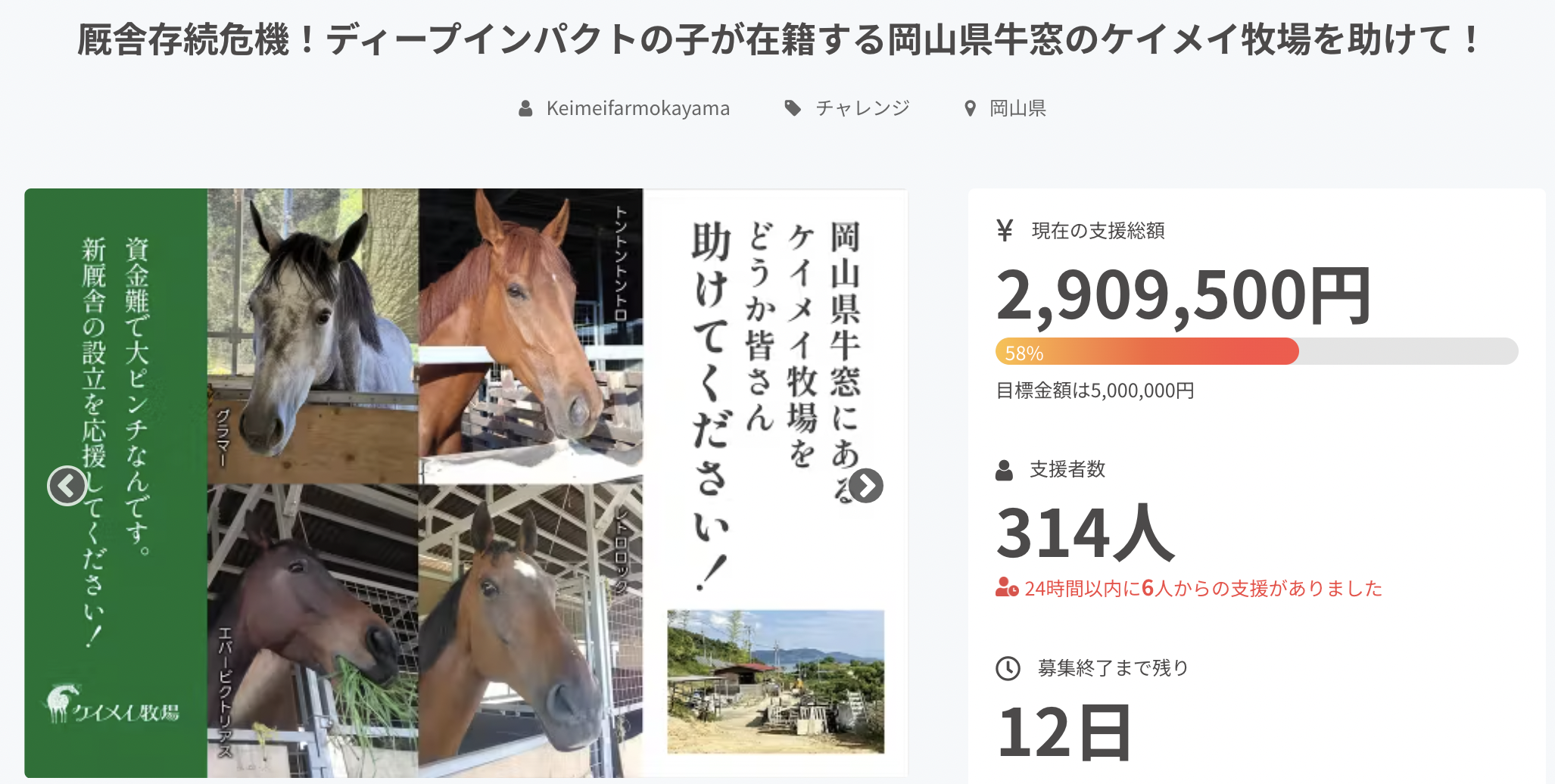Click the red supporter icon before 24時間以内
Image resolution: width=1555 pixels, height=784 pixels.
click(x=1006, y=587)
